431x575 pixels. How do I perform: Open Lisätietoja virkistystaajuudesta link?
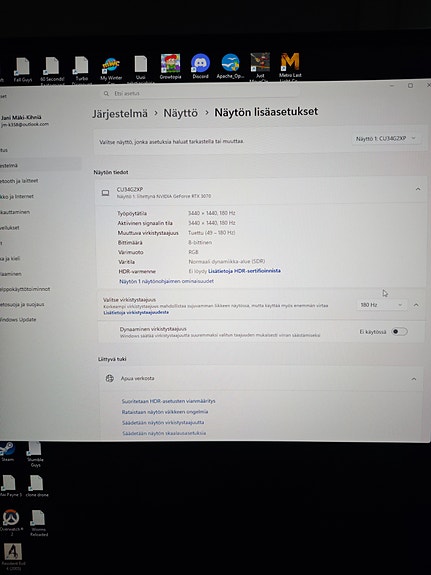click(x=136, y=312)
